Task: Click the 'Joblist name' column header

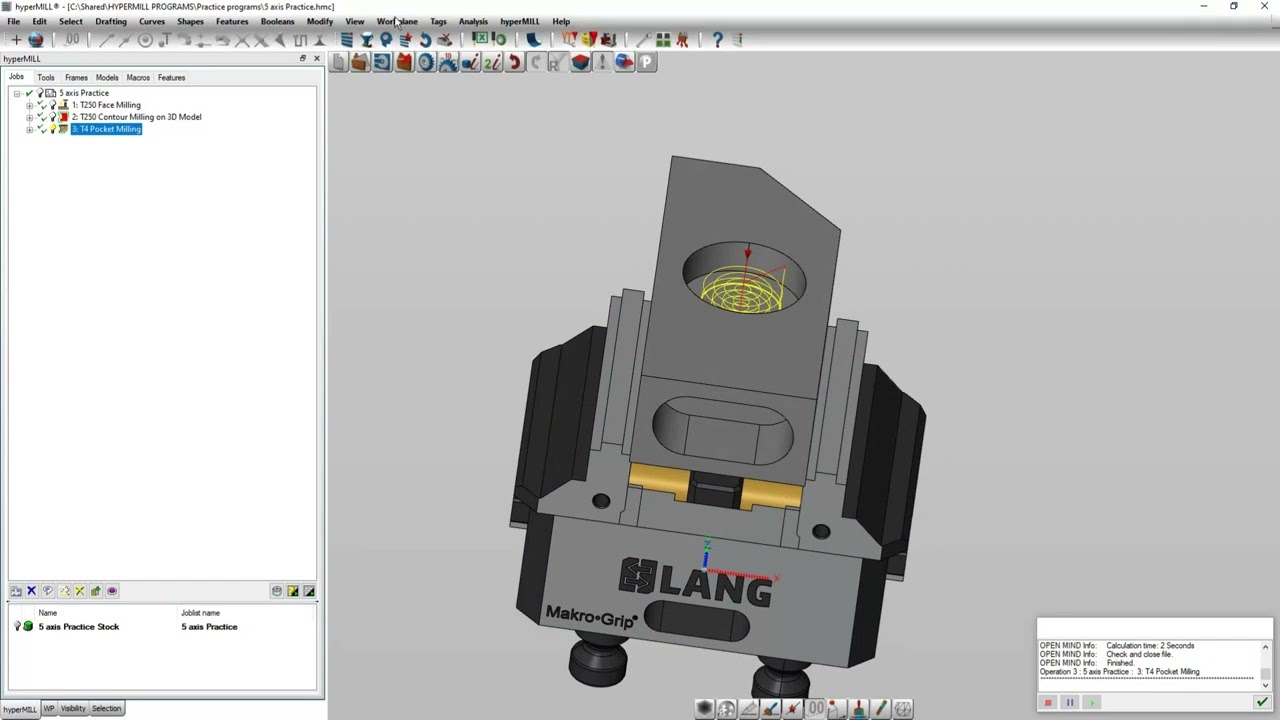Action: 200,613
